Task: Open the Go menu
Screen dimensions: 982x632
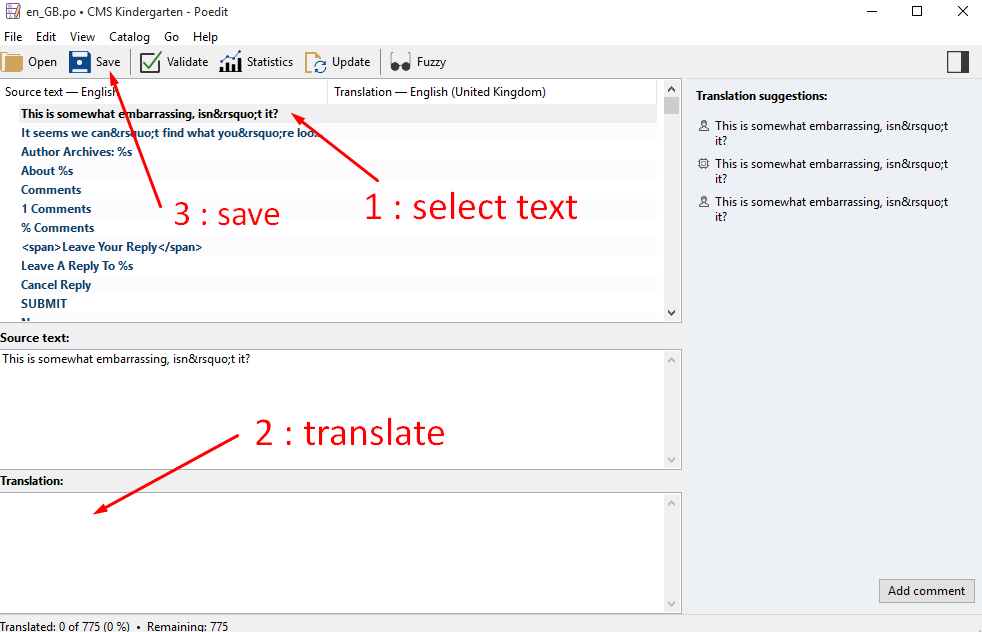Action: pyautogui.click(x=172, y=37)
